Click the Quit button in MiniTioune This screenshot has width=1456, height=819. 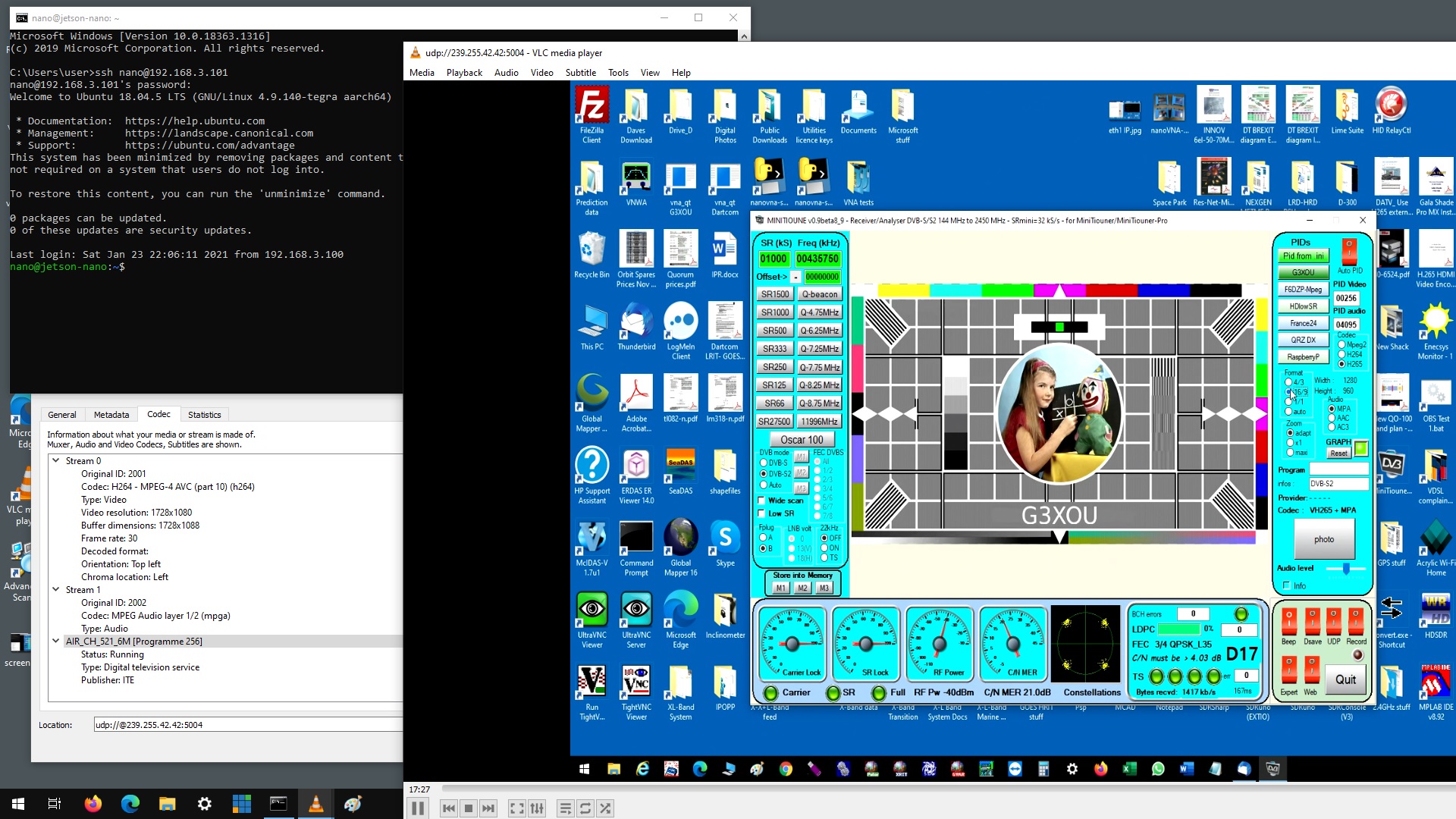click(1345, 679)
